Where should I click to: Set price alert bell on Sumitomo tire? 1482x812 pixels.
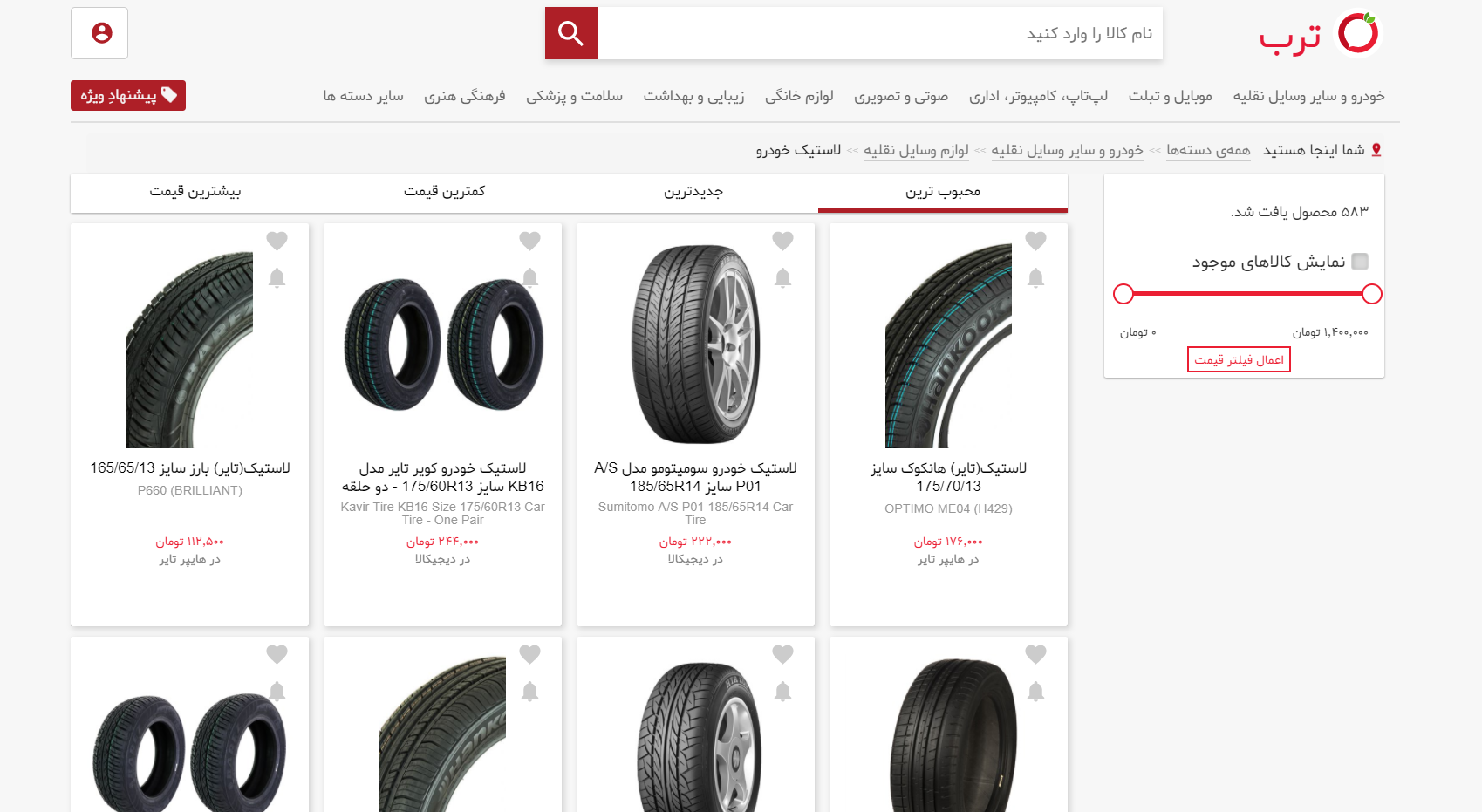[782, 278]
